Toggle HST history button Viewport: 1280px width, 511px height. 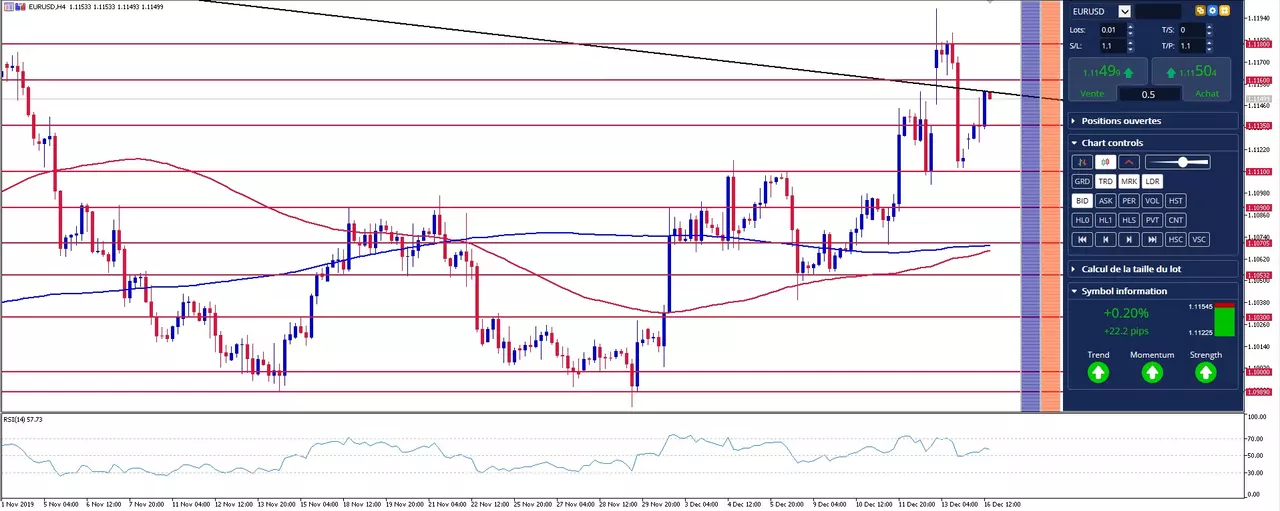(x=1176, y=201)
